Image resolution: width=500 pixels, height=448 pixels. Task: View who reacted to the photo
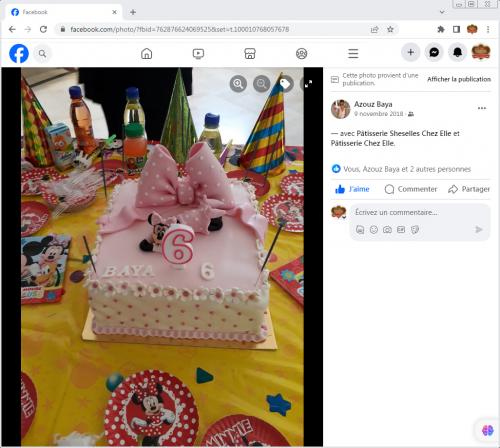(x=407, y=169)
